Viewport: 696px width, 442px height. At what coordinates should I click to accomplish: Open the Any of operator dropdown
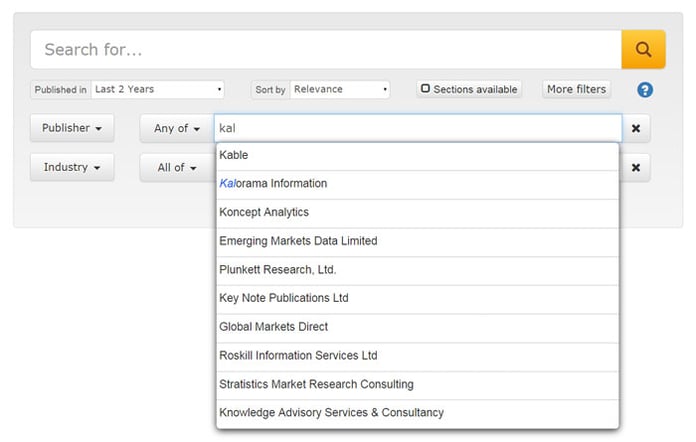(x=177, y=128)
